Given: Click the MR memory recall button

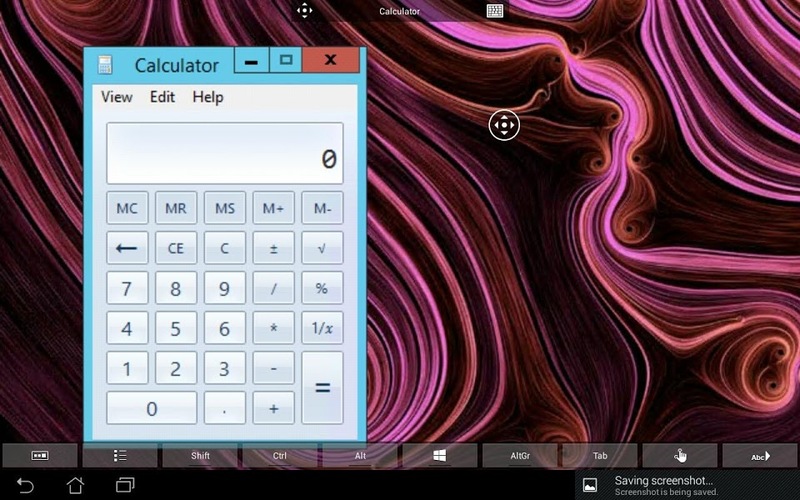Looking at the screenshot, I should click(x=176, y=208).
